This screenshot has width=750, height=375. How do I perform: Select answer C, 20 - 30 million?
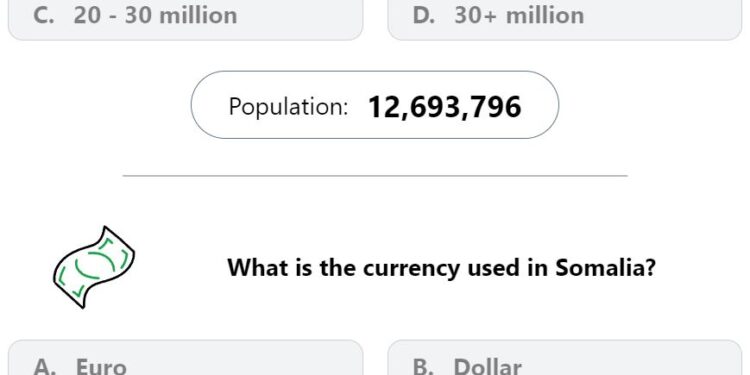(186, 20)
